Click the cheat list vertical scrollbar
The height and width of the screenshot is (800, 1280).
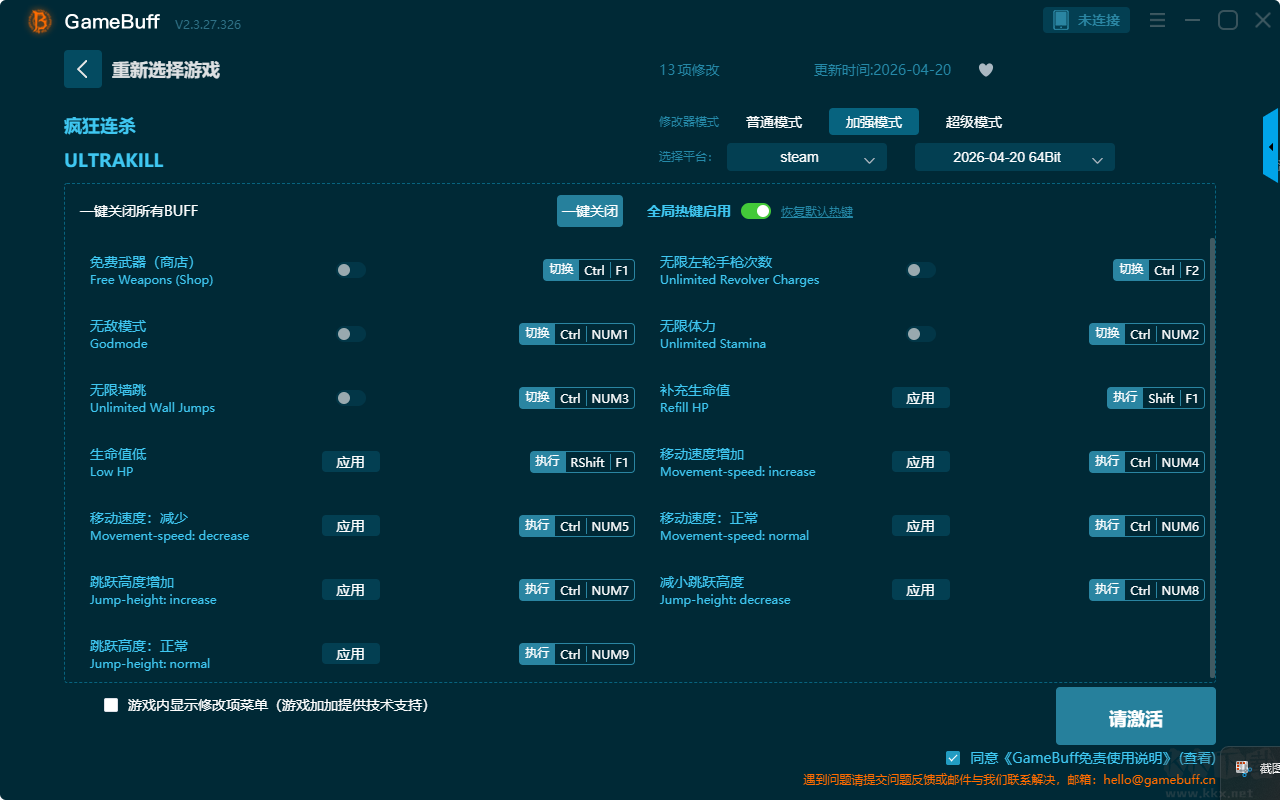tap(1213, 457)
